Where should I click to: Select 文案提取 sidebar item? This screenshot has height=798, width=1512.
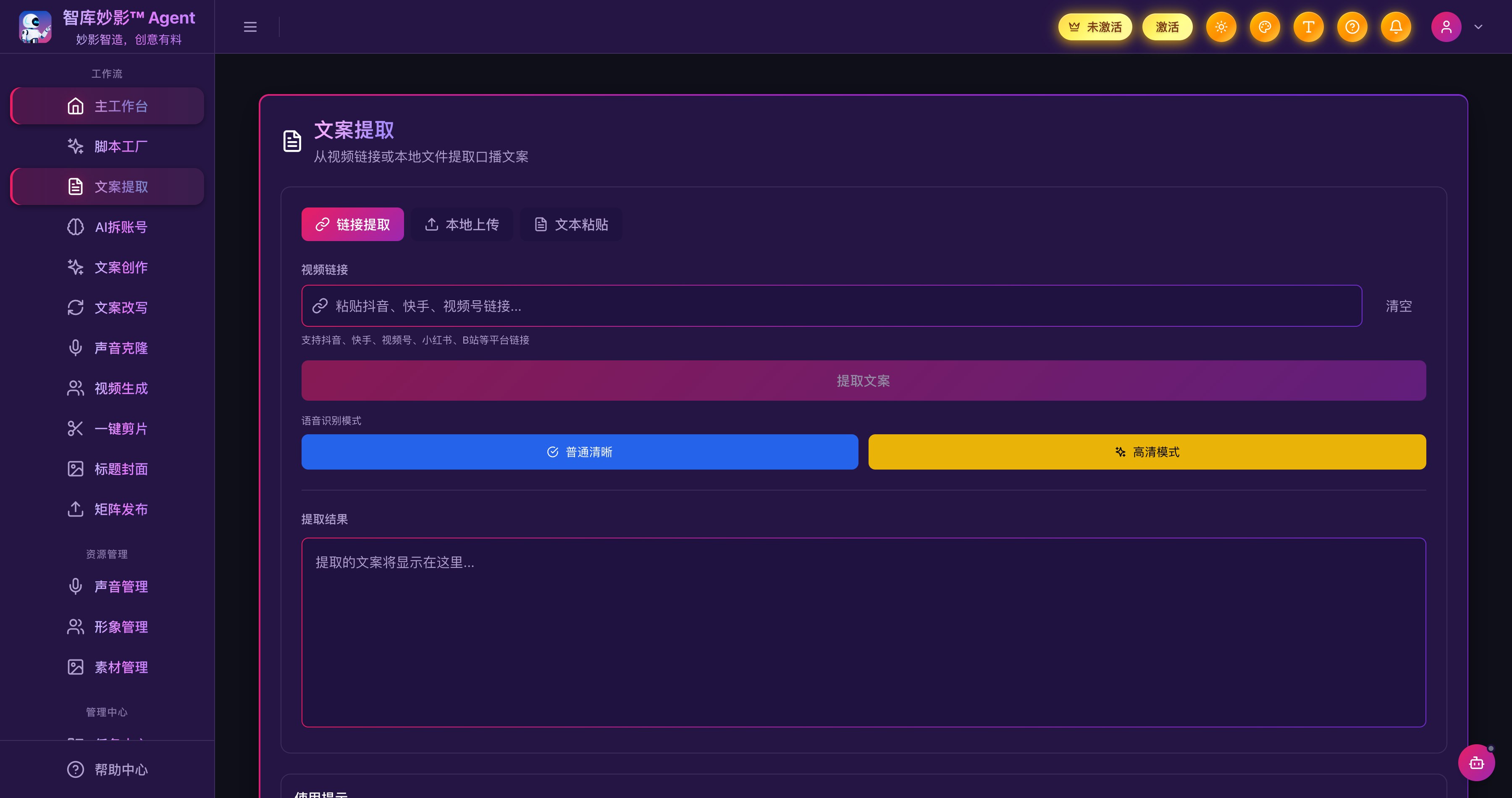[108, 186]
